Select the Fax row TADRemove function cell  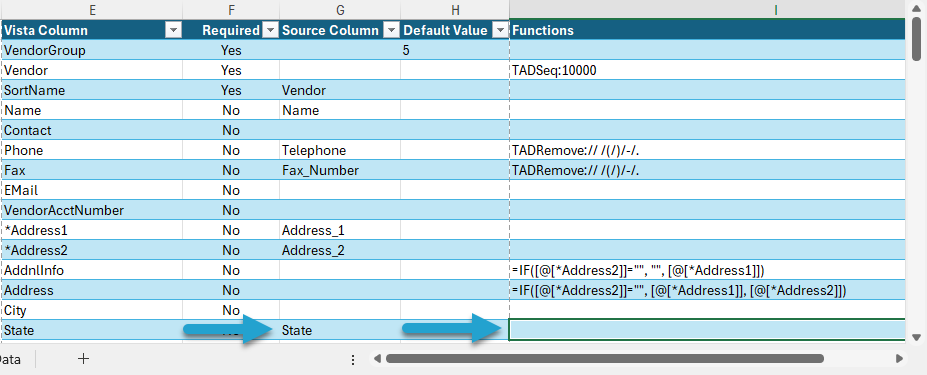tap(707, 170)
